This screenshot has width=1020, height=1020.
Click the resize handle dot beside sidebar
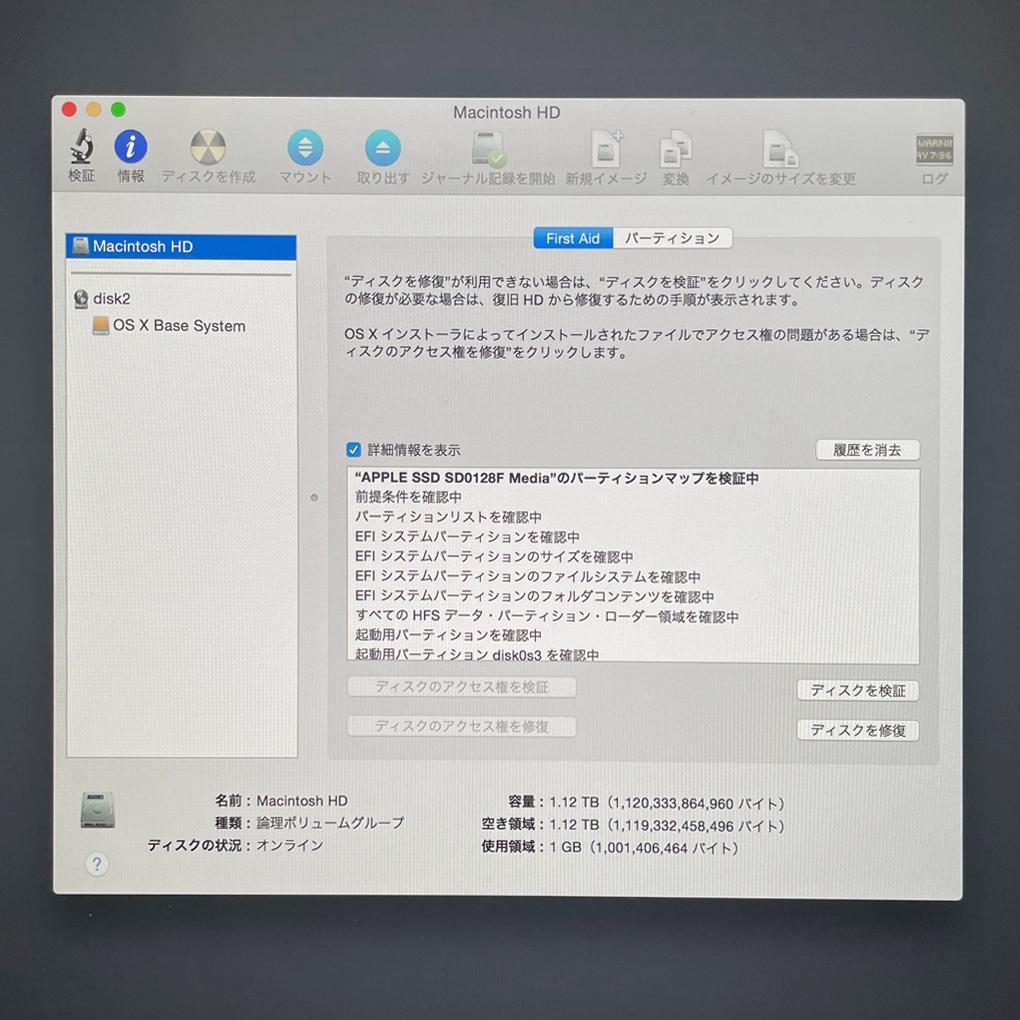(314, 498)
